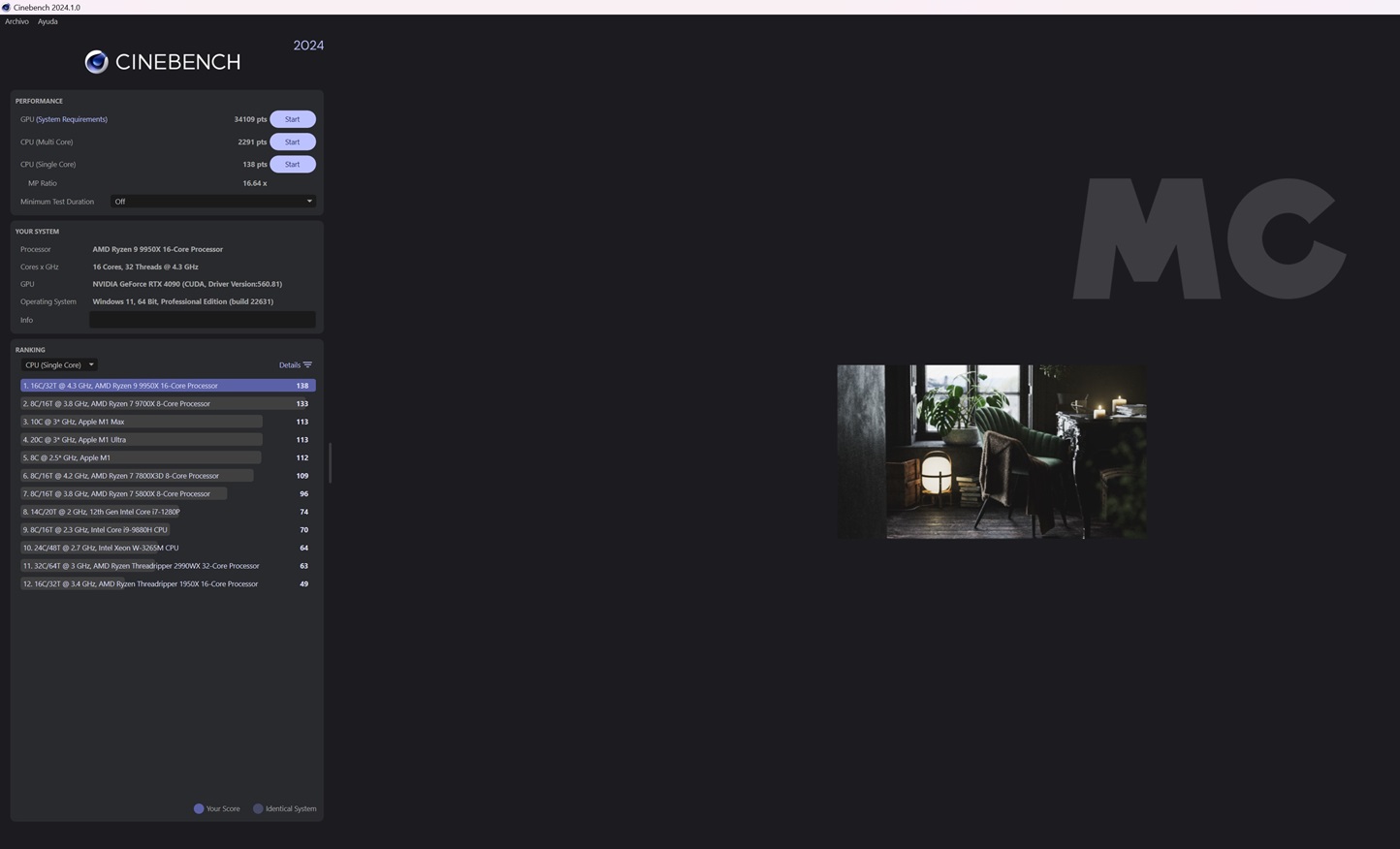Click the rendered room scene preview

pos(991,452)
